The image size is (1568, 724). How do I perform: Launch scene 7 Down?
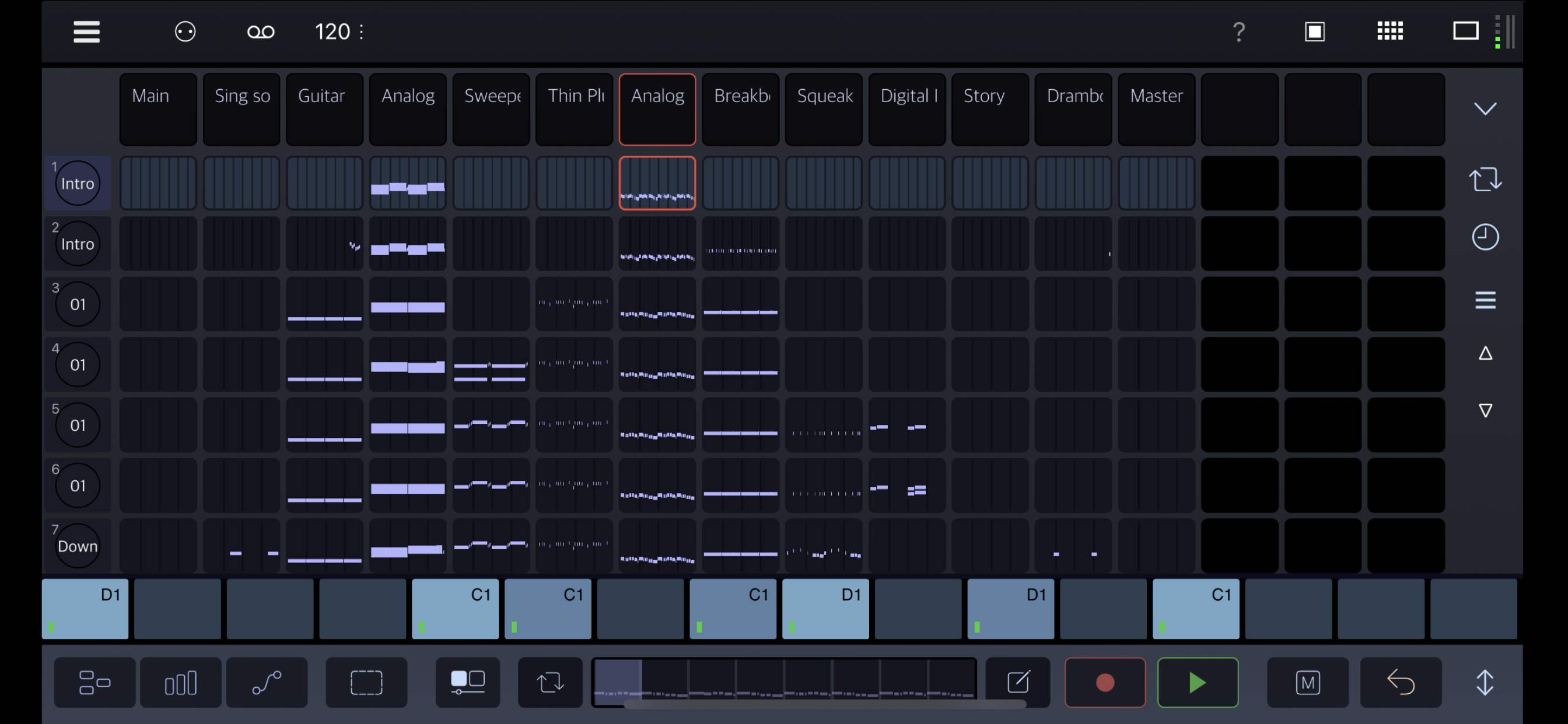pyautogui.click(x=78, y=546)
